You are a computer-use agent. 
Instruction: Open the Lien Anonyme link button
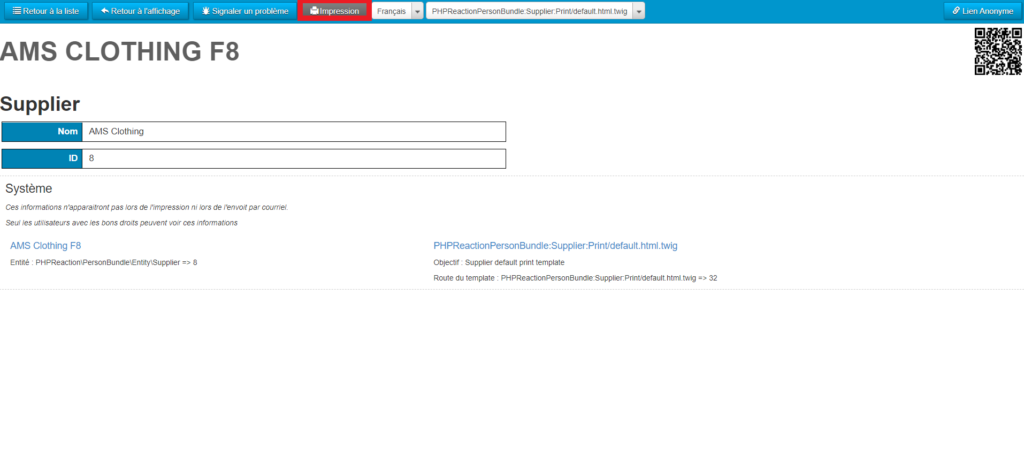pyautogui.click(x=981, y=11)
